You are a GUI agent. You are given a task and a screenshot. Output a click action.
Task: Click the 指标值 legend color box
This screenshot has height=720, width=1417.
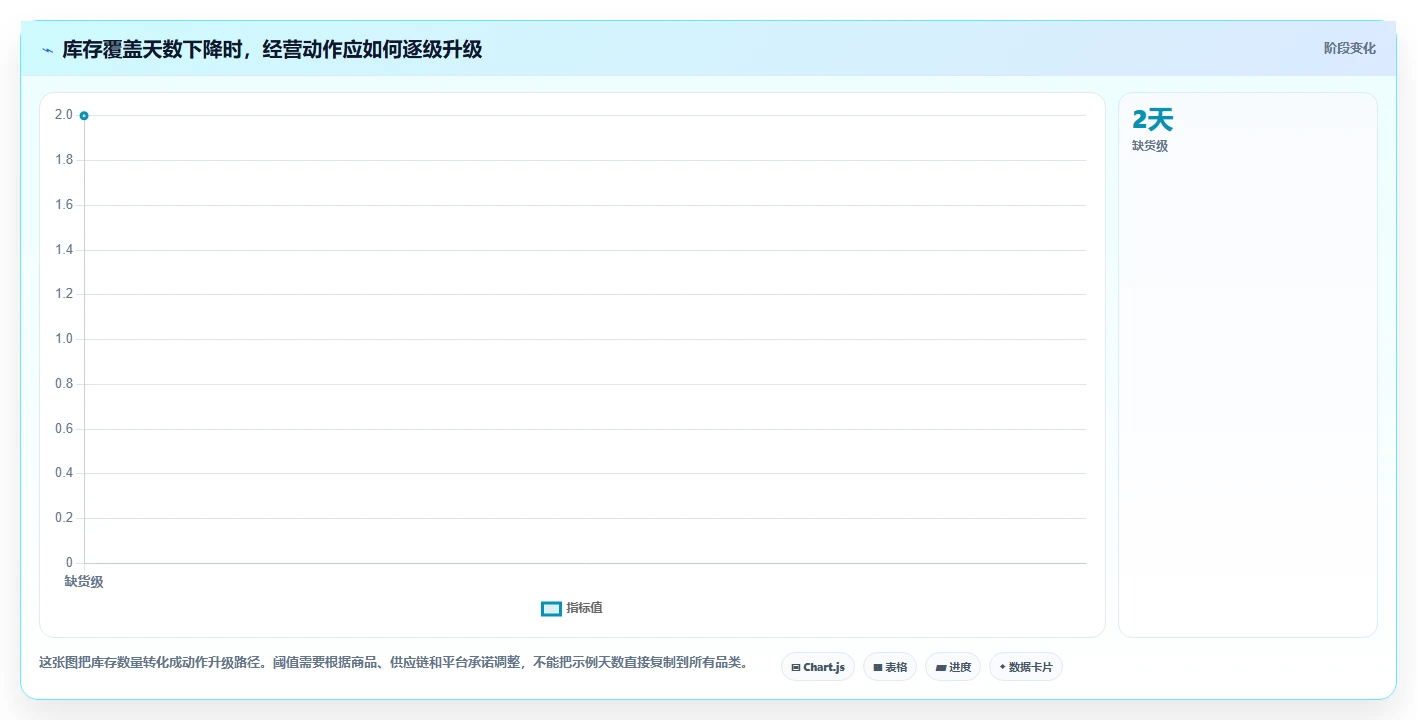551,608
